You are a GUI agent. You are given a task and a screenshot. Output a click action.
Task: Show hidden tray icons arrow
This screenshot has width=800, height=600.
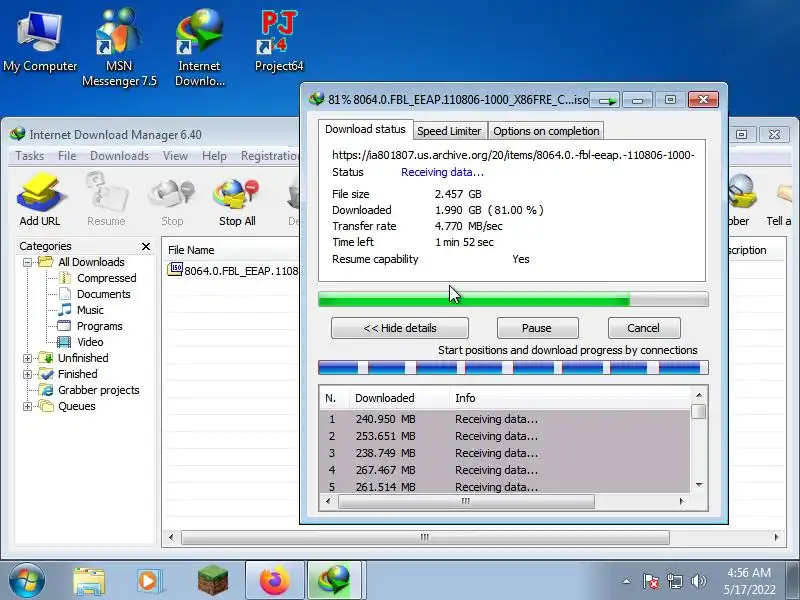tap(627, 581)
